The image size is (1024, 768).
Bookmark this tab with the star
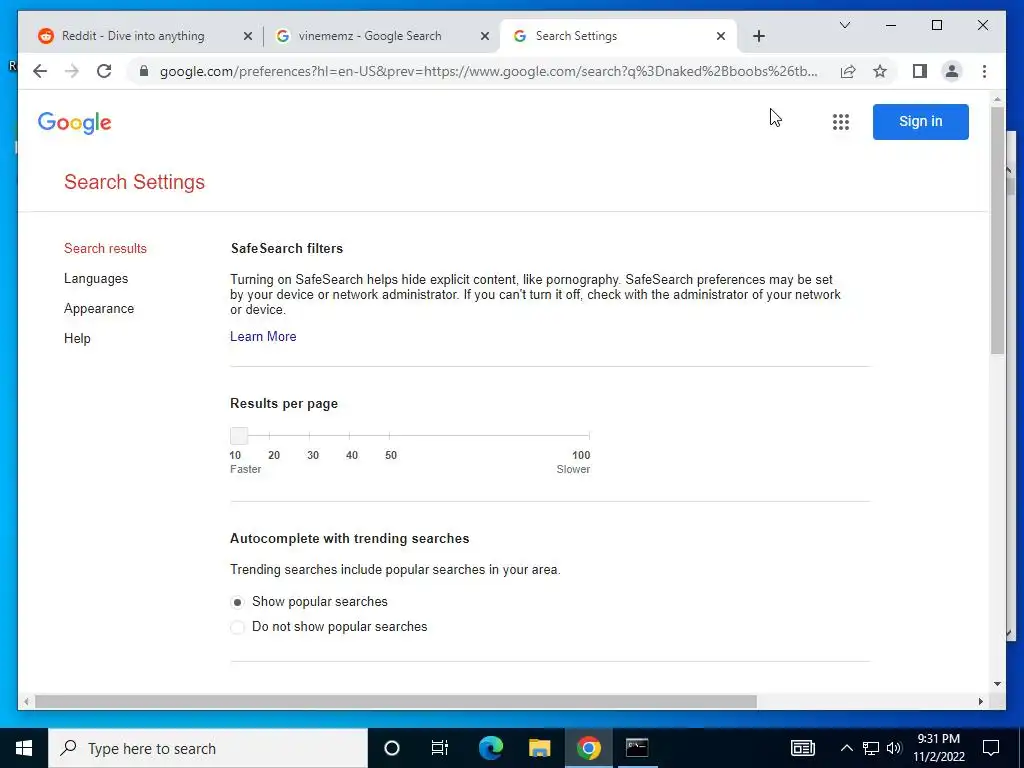pos(880,71)
